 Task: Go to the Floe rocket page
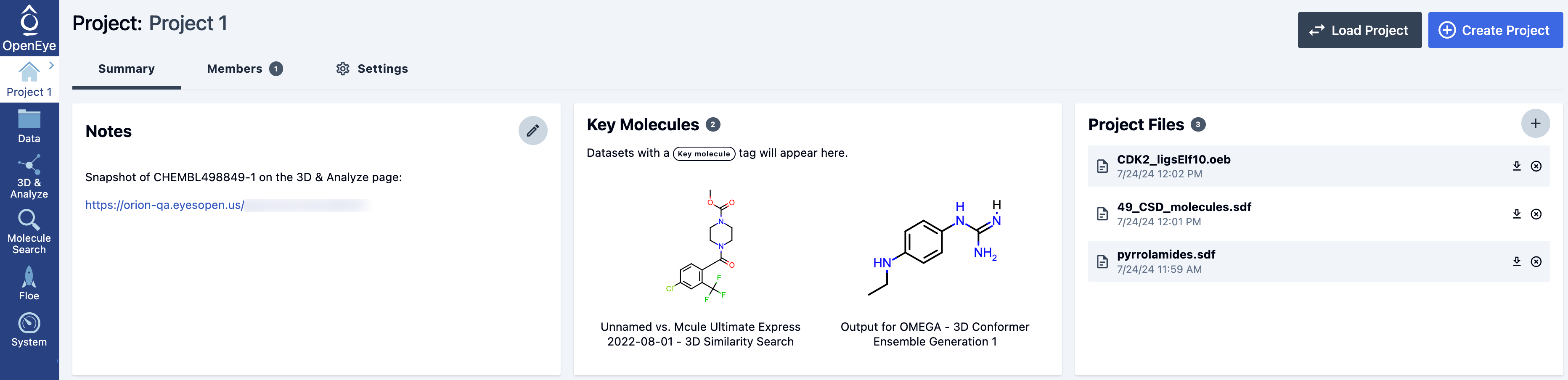29,283
